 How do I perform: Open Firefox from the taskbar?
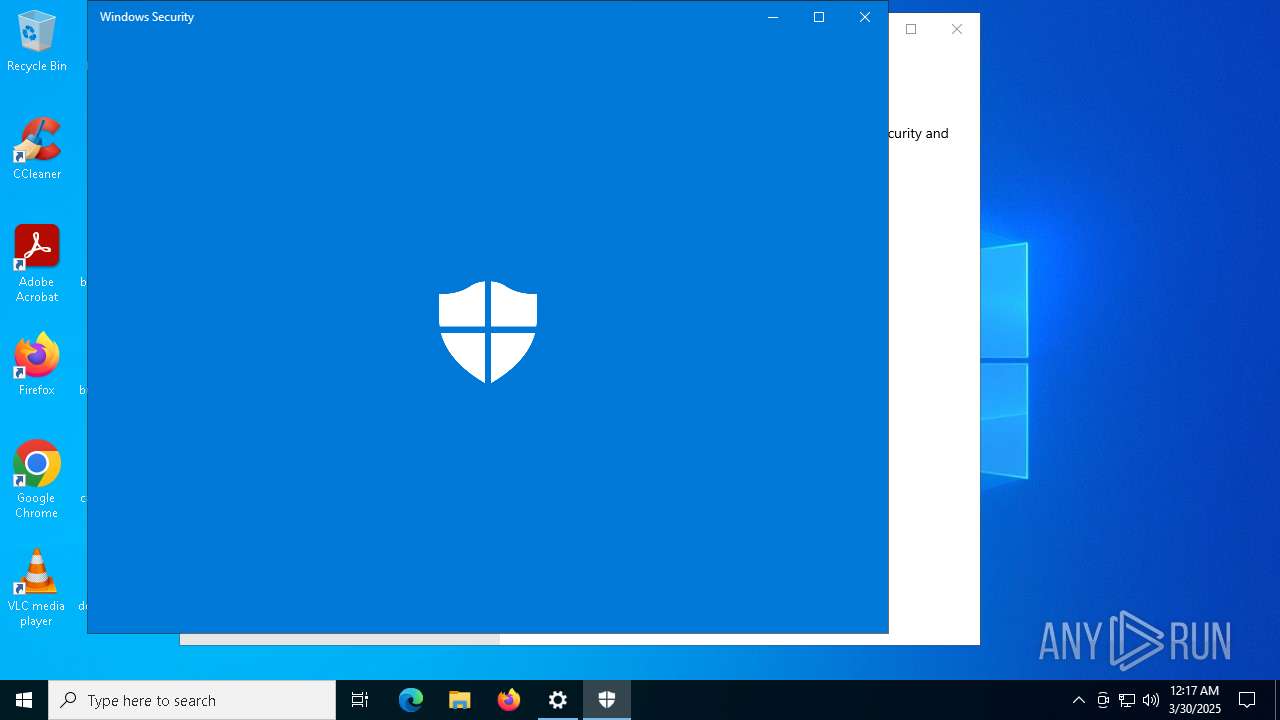click(x=509, y=700)
